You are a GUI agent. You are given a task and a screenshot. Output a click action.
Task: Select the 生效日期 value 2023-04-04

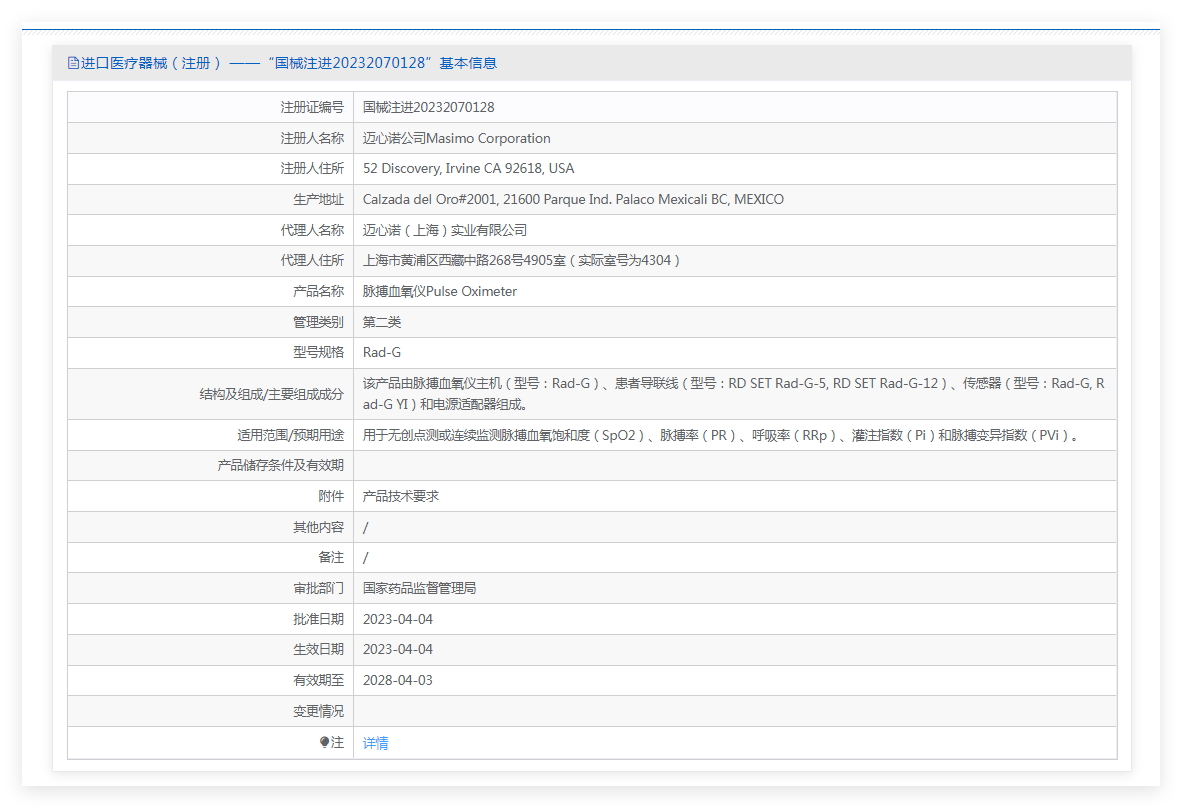point(397,649)
